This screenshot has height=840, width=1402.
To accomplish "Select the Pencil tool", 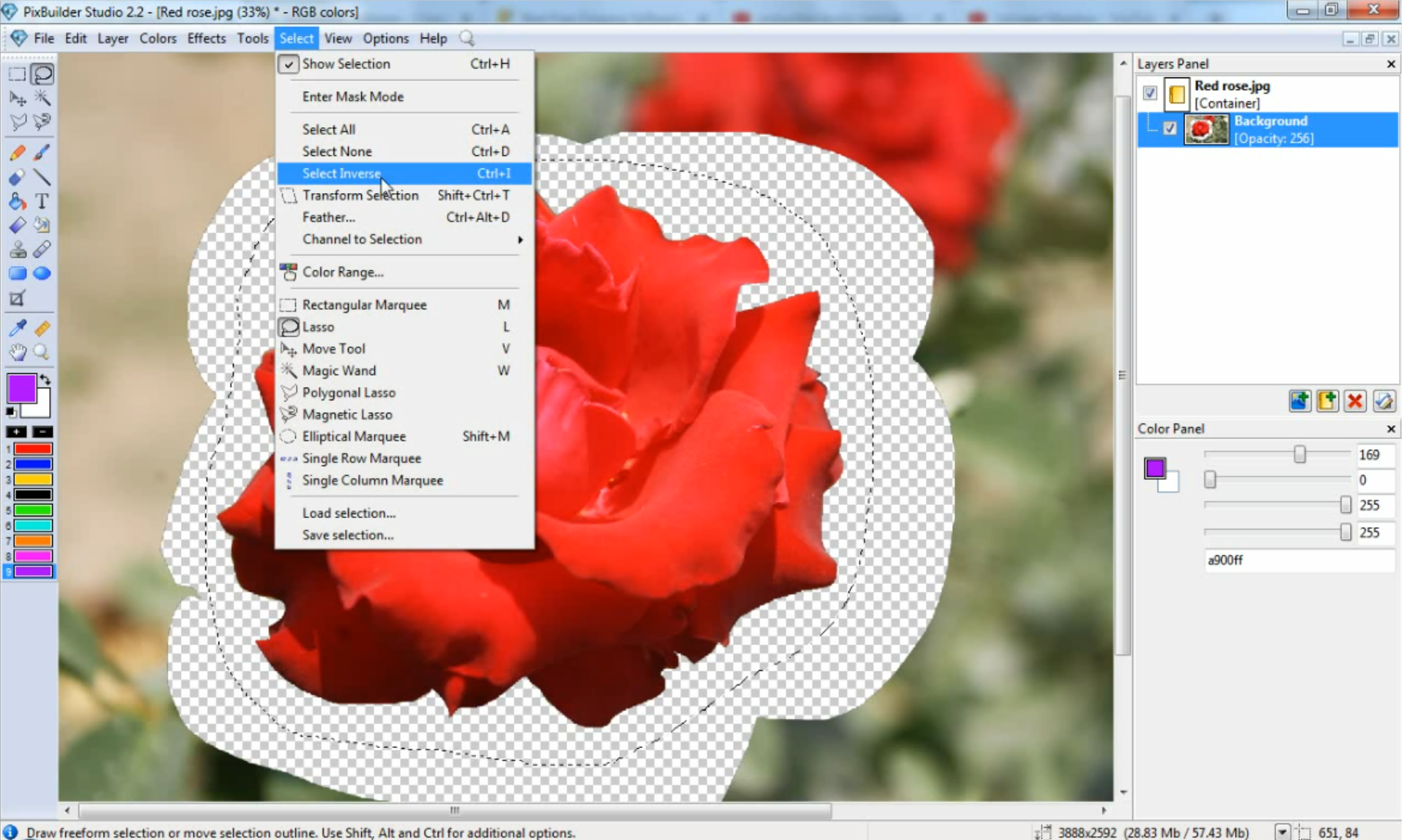I will pyautogui.click(x=17, y=153).
